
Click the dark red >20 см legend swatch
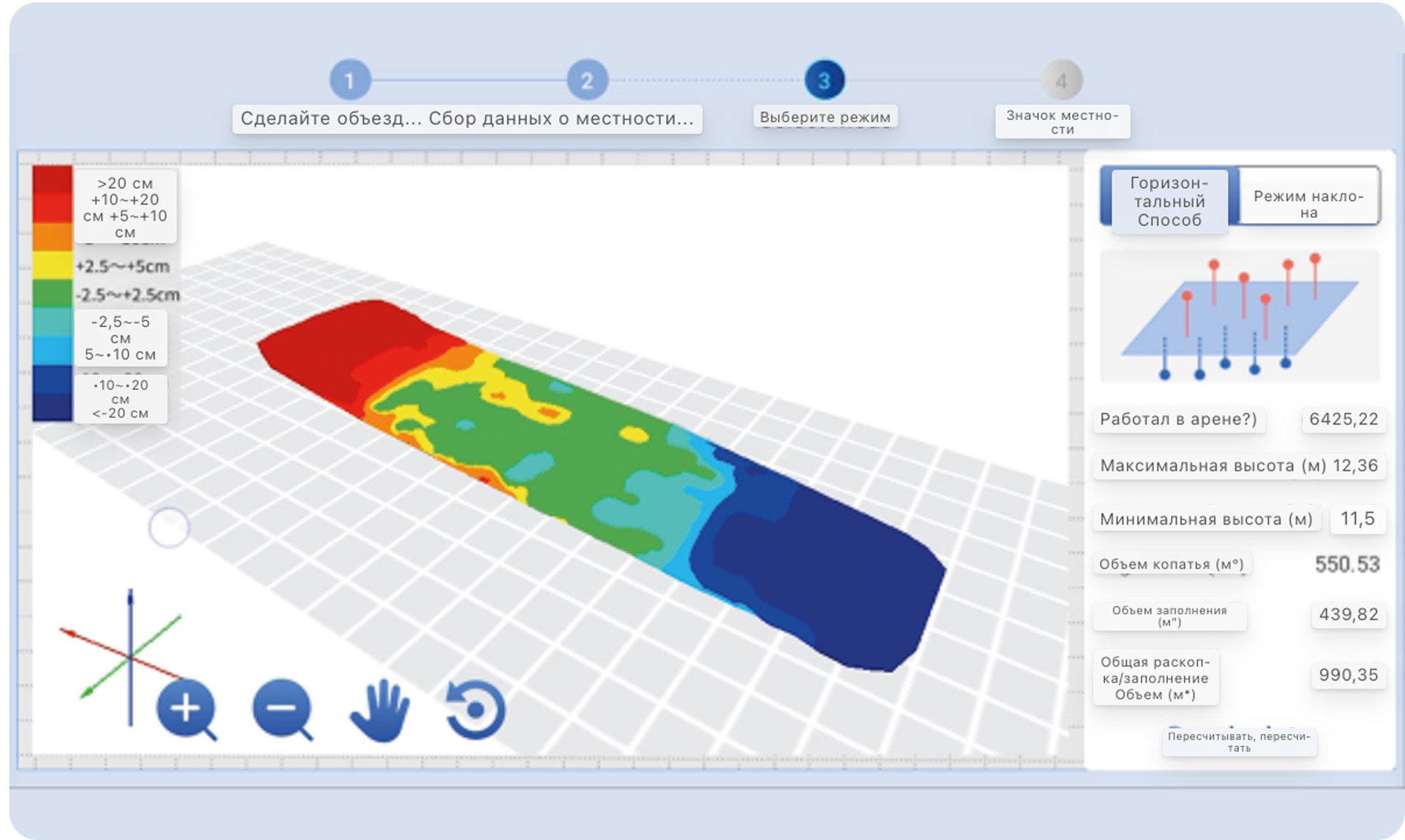pos(53,179)
